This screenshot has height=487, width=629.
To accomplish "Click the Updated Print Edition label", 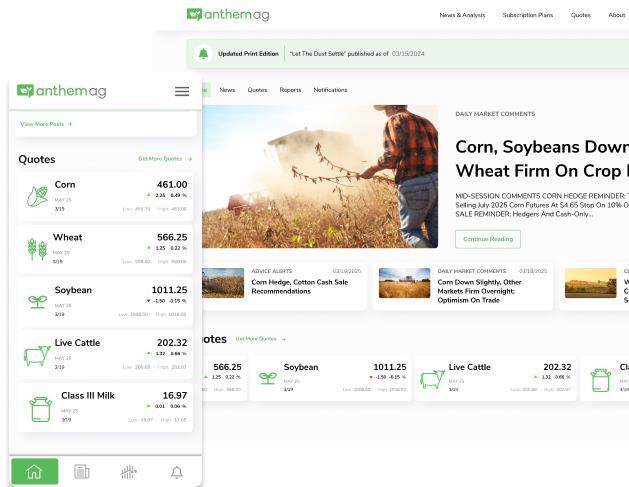I will 248,53.
